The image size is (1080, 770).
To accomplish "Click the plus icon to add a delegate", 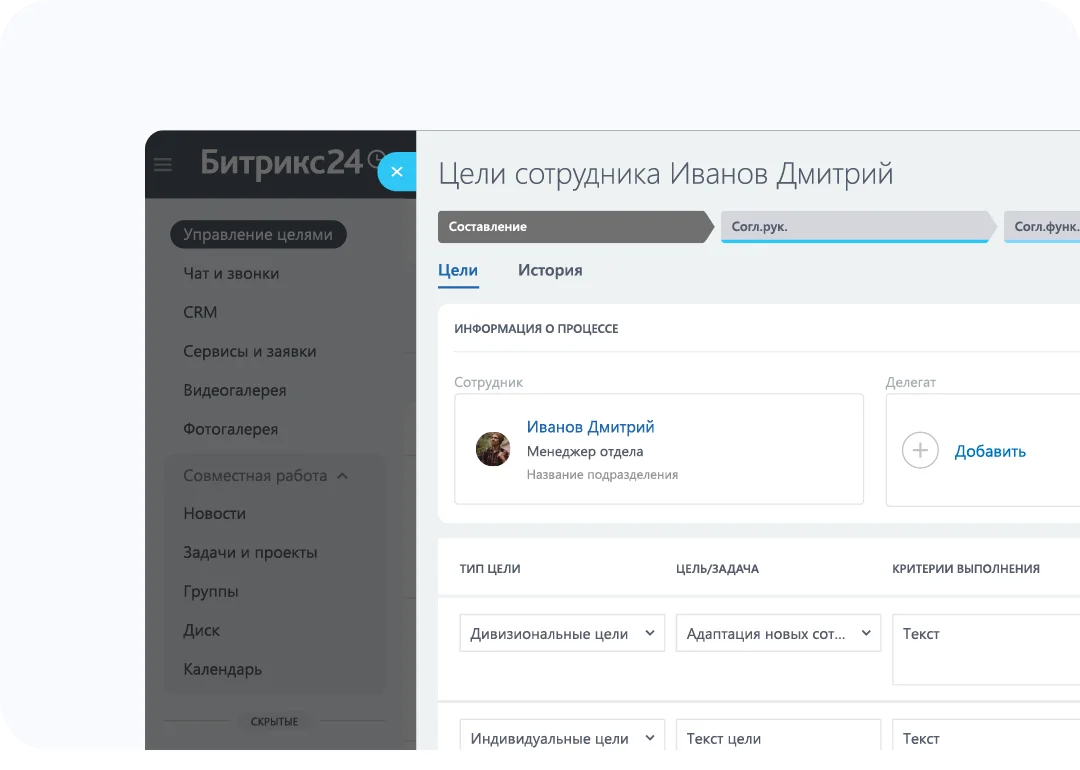I will coord(920,450).
